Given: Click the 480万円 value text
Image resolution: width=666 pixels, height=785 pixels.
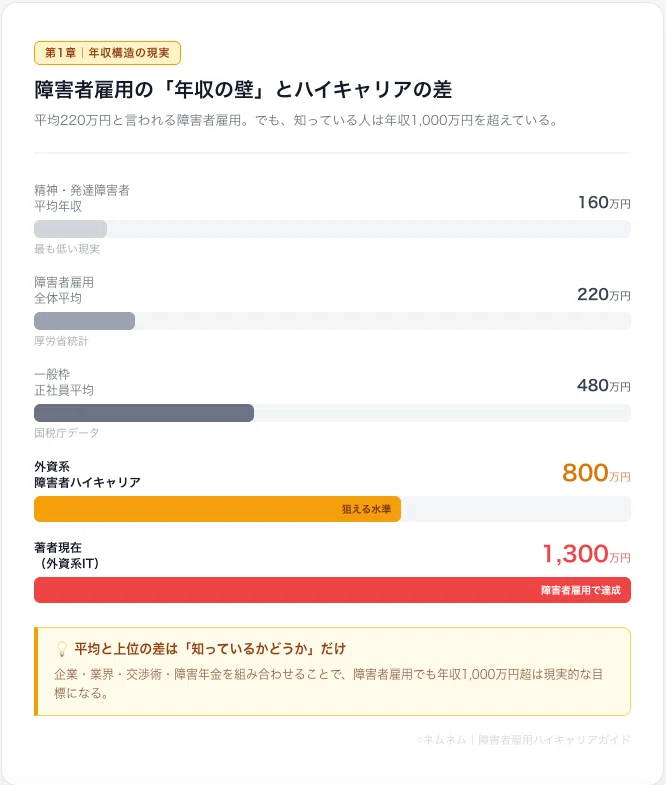Looking at the screenshot, I should pos(603,385).
